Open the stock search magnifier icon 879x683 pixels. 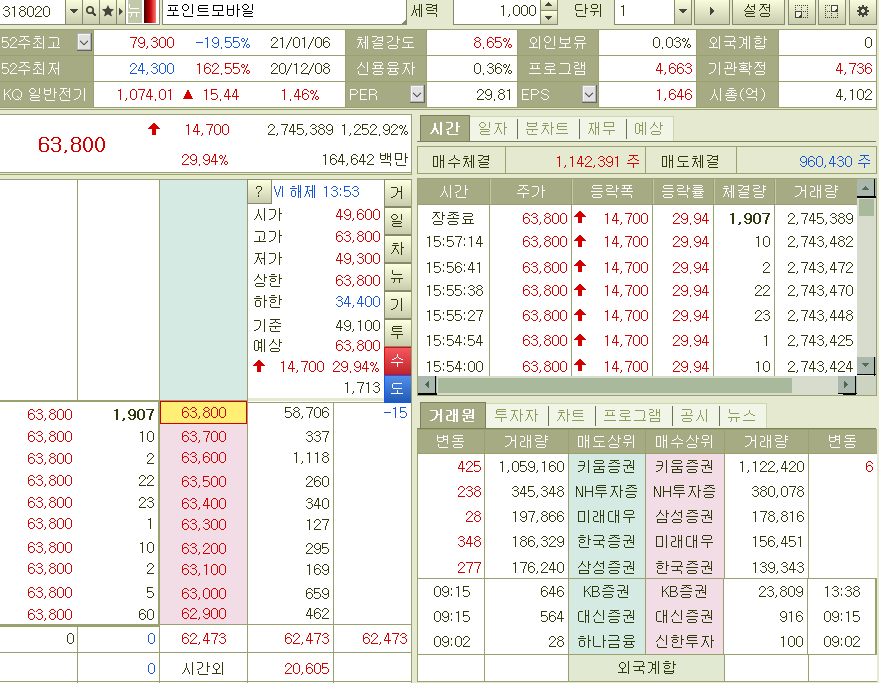click(90, 11)
